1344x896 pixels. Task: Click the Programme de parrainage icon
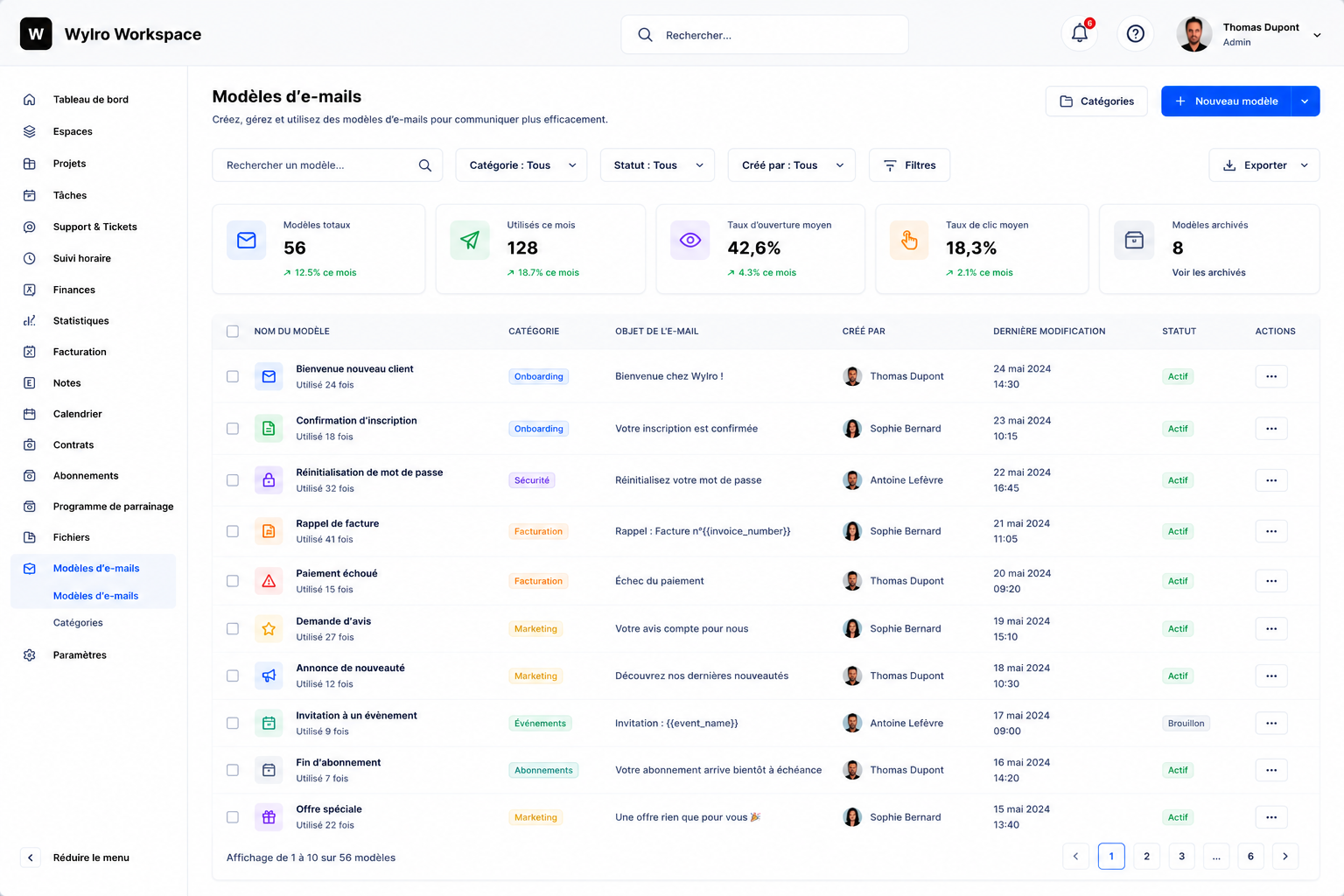click(x=30, y=507)
